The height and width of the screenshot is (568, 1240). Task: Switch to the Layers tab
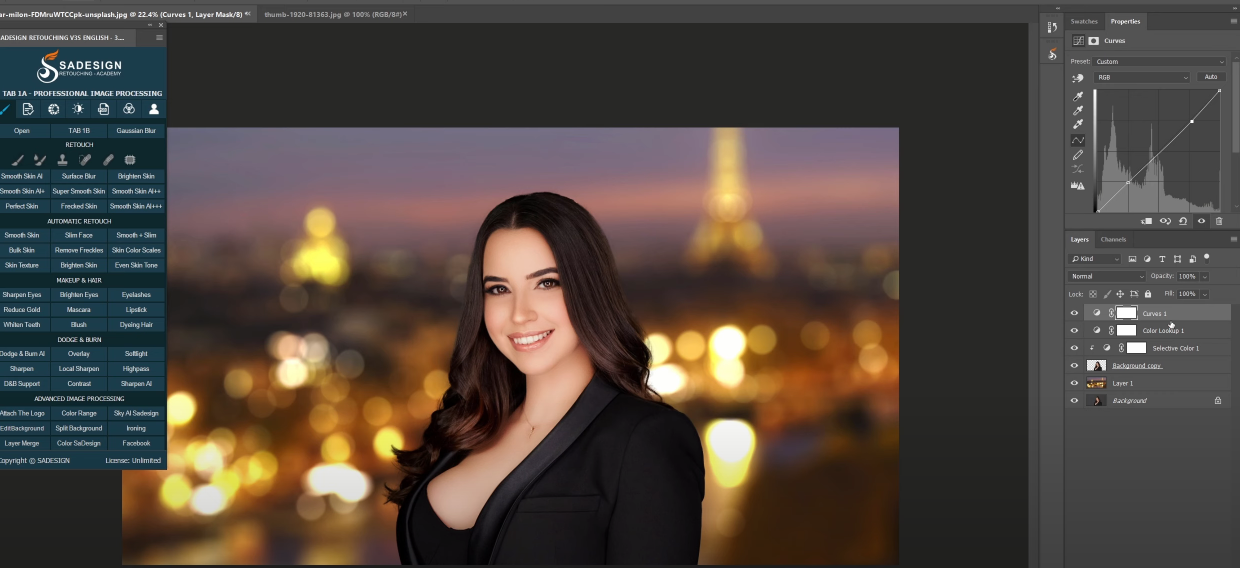(x=1080, y=239)
